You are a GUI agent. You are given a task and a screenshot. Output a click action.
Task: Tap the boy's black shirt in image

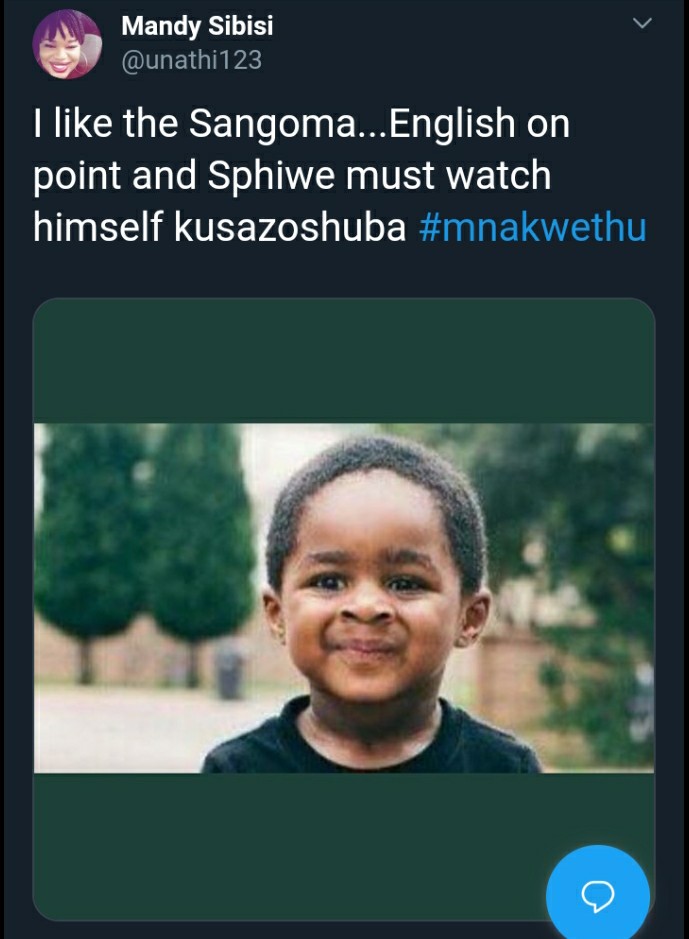[371, 740]
